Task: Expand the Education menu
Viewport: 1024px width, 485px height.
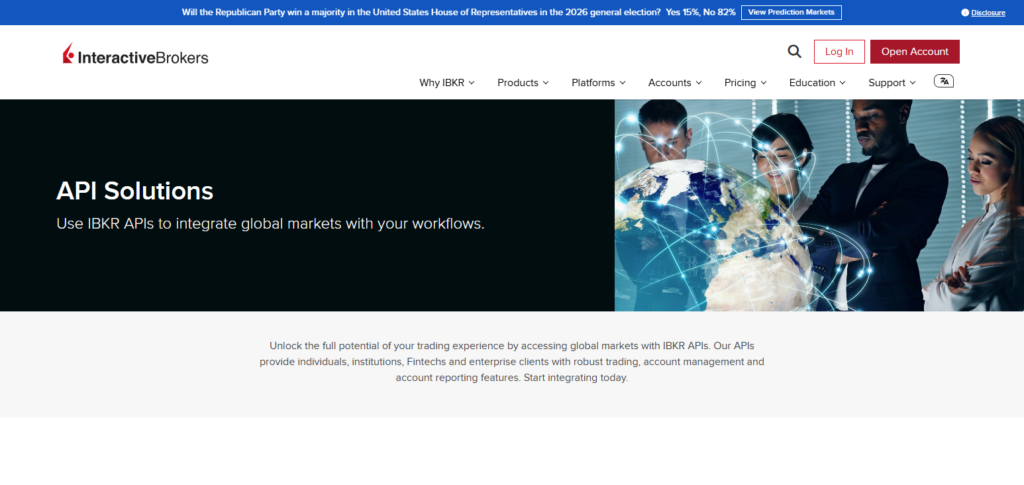Action: click(817, 83)
